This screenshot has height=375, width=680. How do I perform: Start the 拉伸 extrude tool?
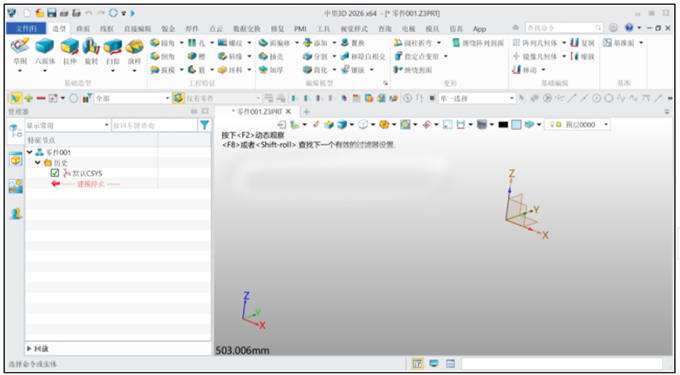pyautogui.click(x=69, y=46)
